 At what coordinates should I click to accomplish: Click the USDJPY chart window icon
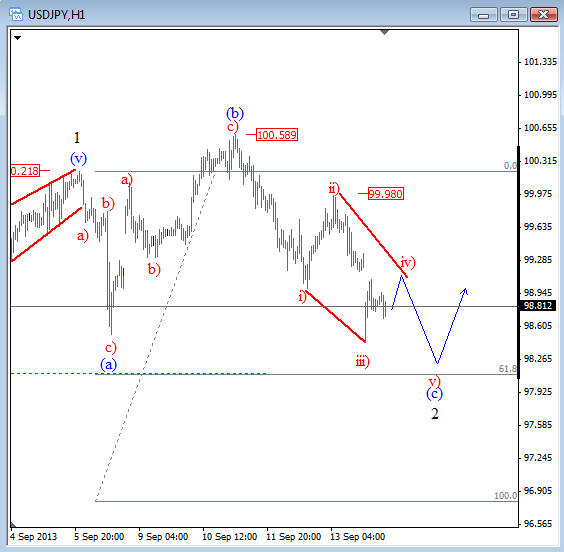pyautogui.click(x=16, y=14)
